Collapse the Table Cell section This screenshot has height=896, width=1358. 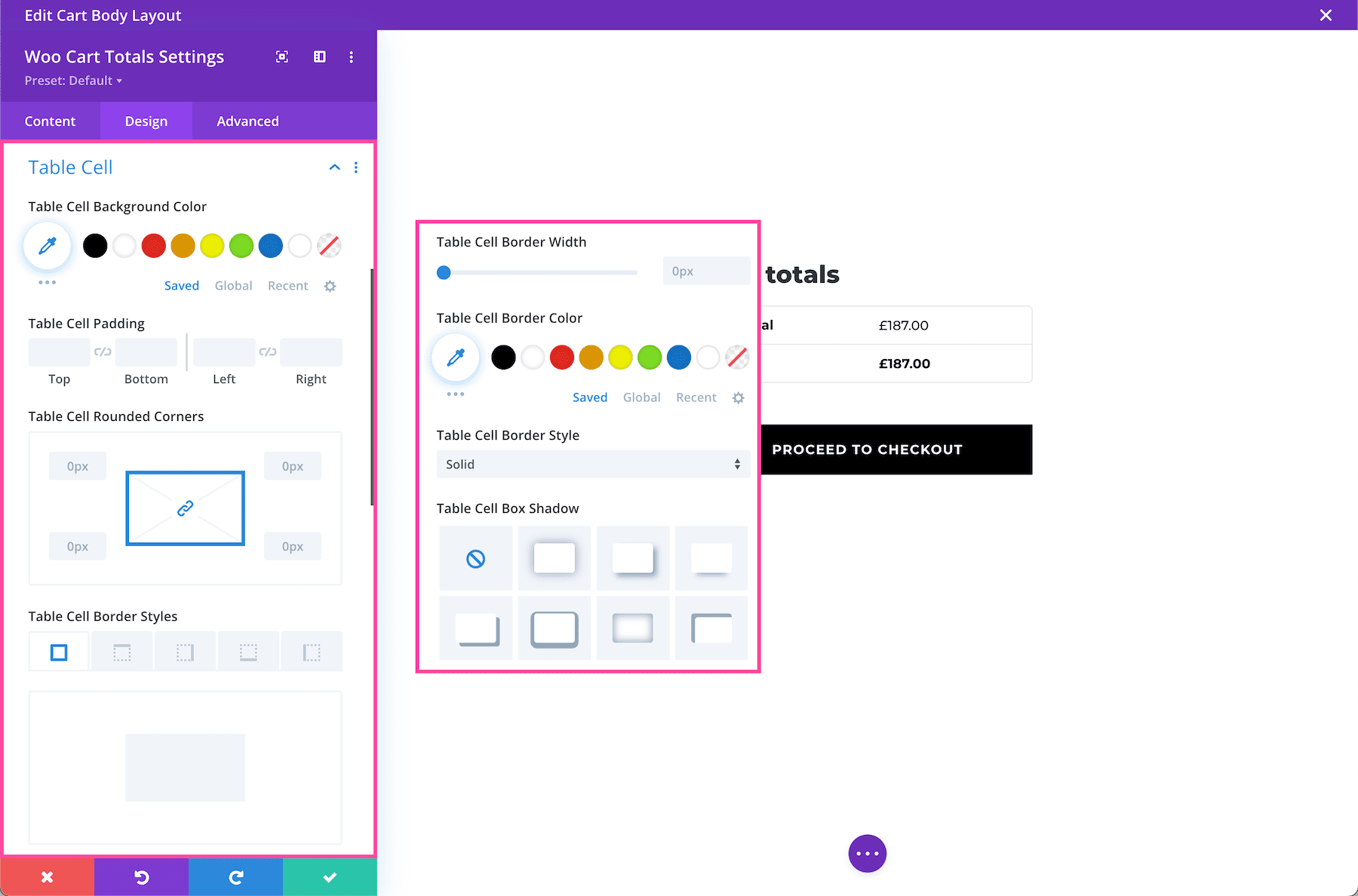click(x=334, y=167)
